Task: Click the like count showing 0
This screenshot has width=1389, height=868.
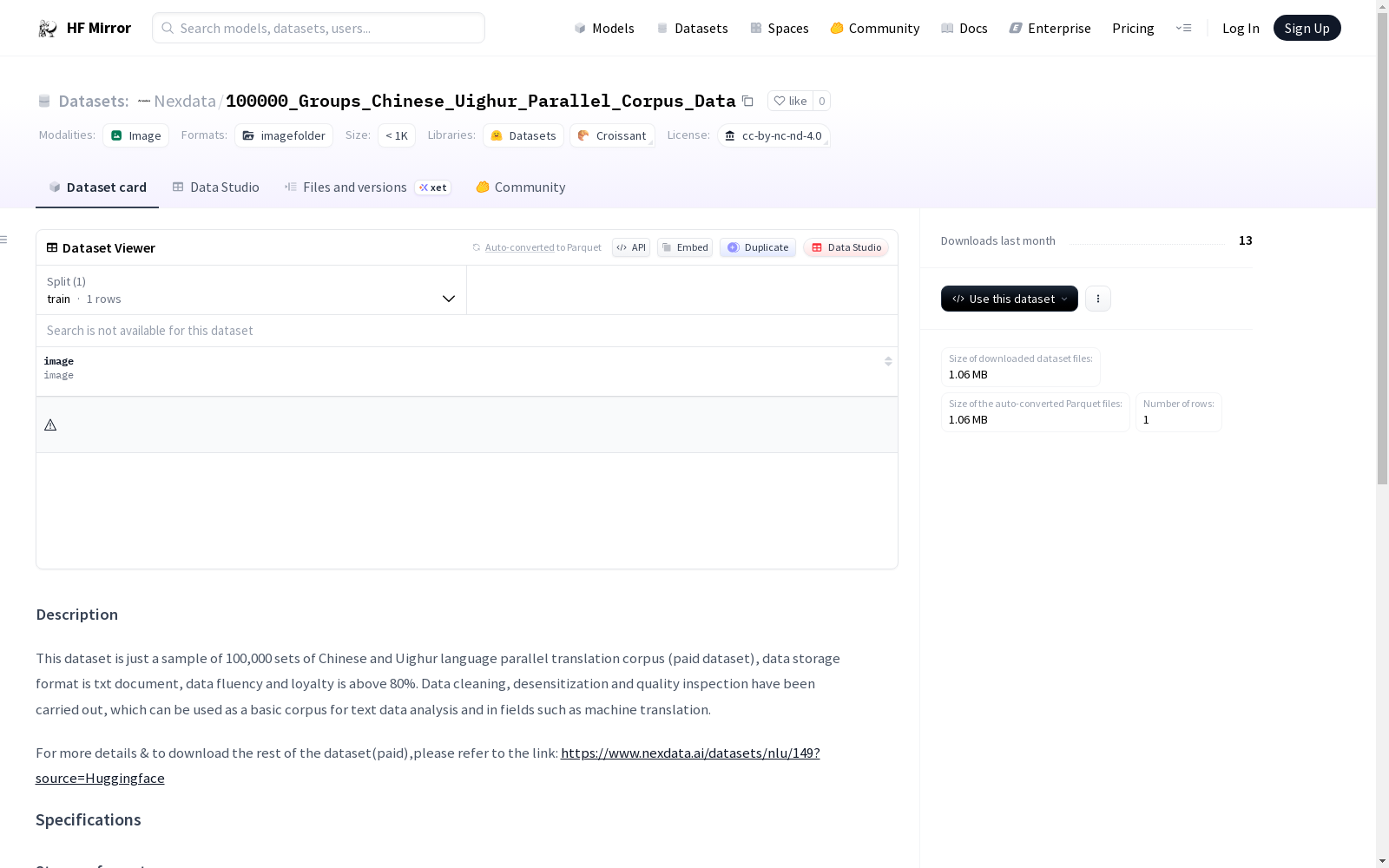Action: [x=821, y=101]
